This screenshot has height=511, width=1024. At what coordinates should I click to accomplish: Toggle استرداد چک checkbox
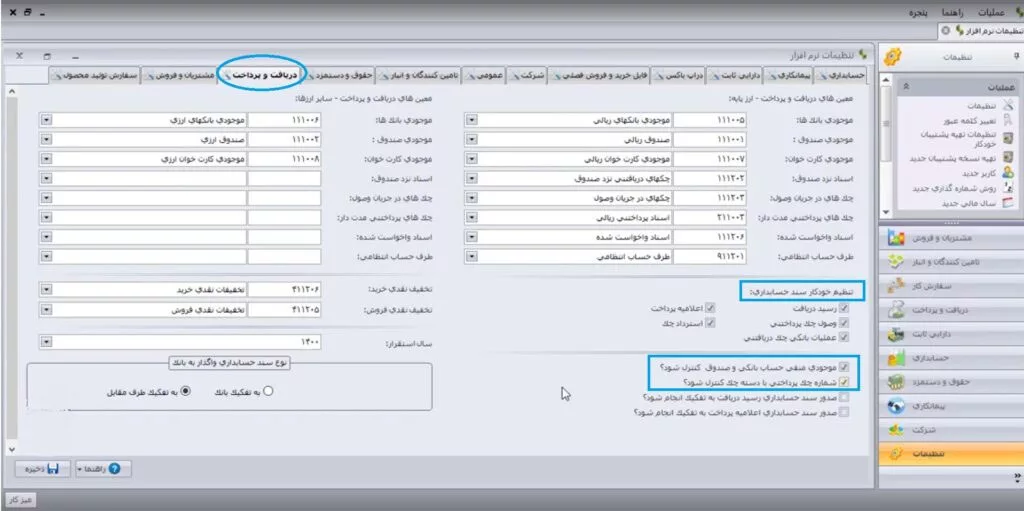point(711,322)
